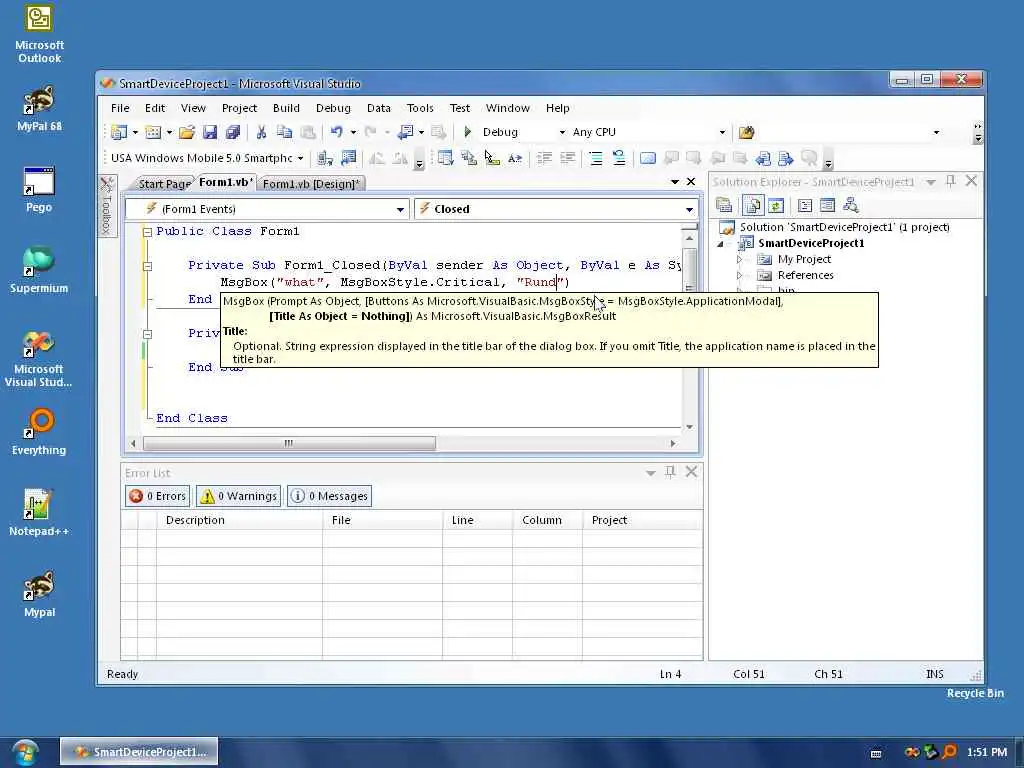Click the Navigate Backward toolbar icon

tap(406, 132)
